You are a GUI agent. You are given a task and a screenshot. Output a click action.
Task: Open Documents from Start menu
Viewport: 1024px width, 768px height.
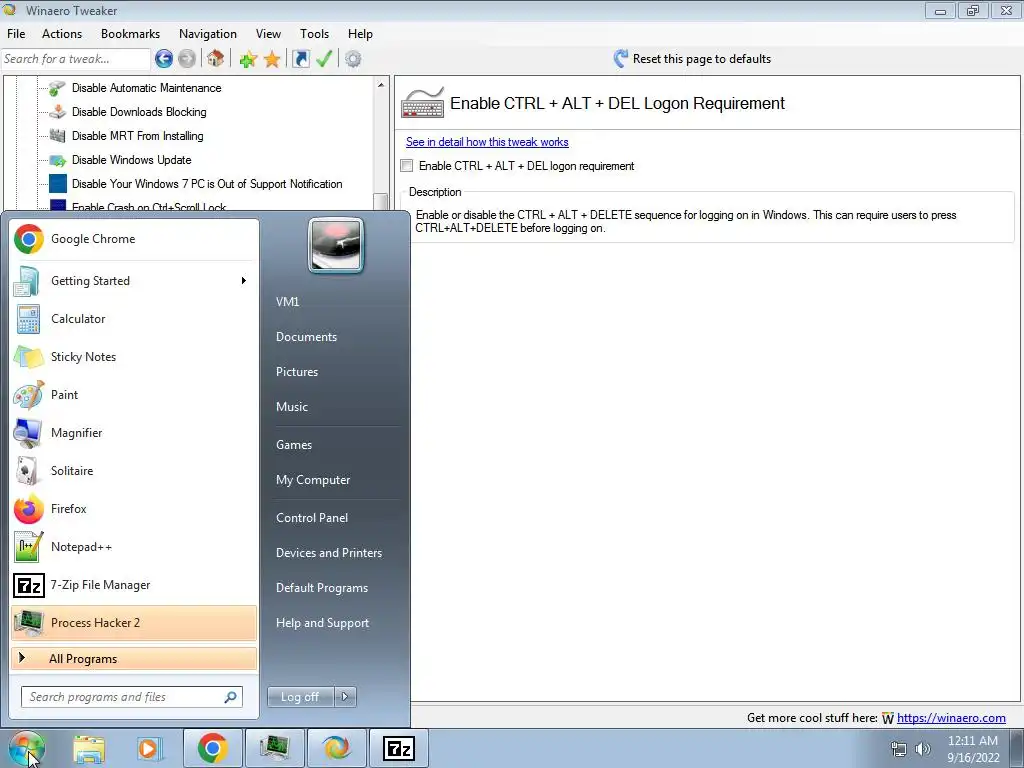tap(306, 337)
